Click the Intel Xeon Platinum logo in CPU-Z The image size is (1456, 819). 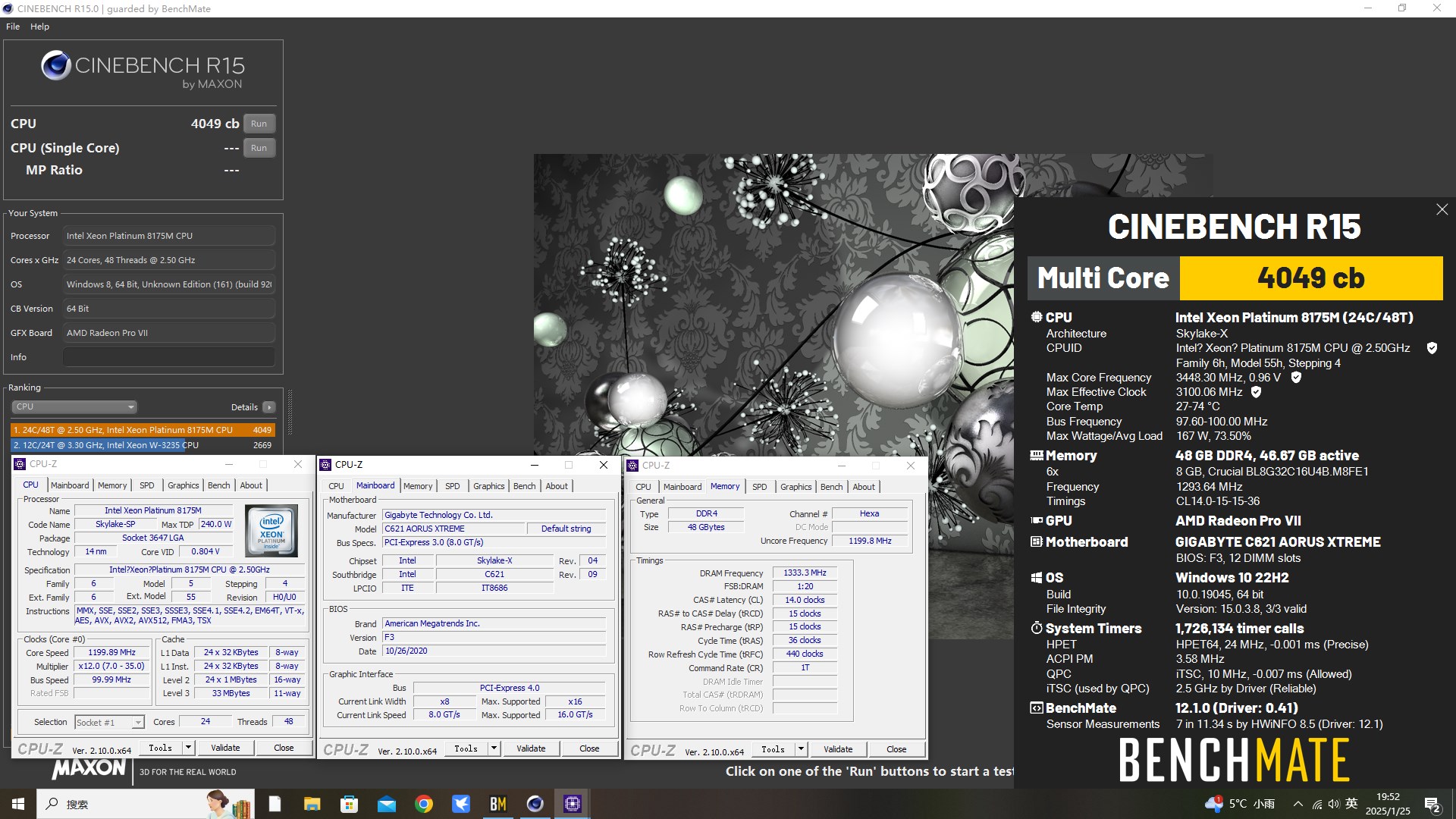(x=271, y=530)
